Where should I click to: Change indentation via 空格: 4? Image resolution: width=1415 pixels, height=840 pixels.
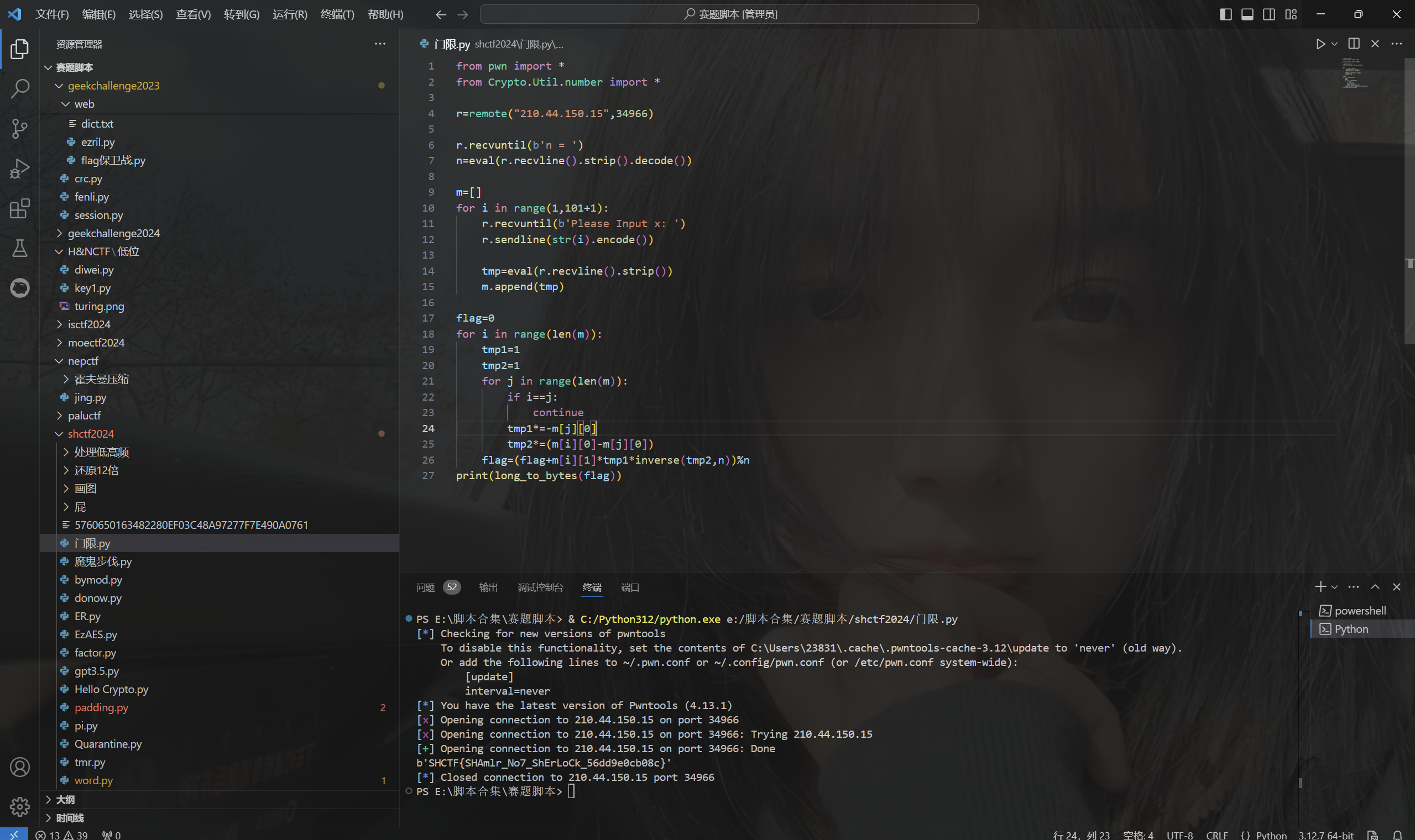click(x=1137, y=835)
